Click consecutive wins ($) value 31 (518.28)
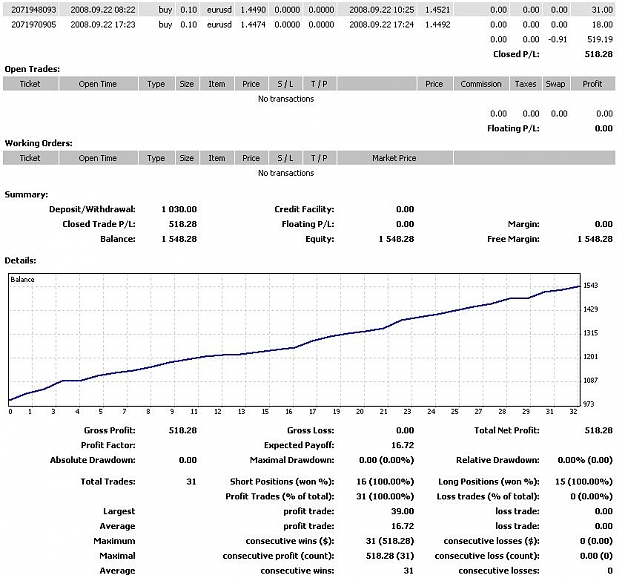Viewport: 625px width, 578px height. 390,541
